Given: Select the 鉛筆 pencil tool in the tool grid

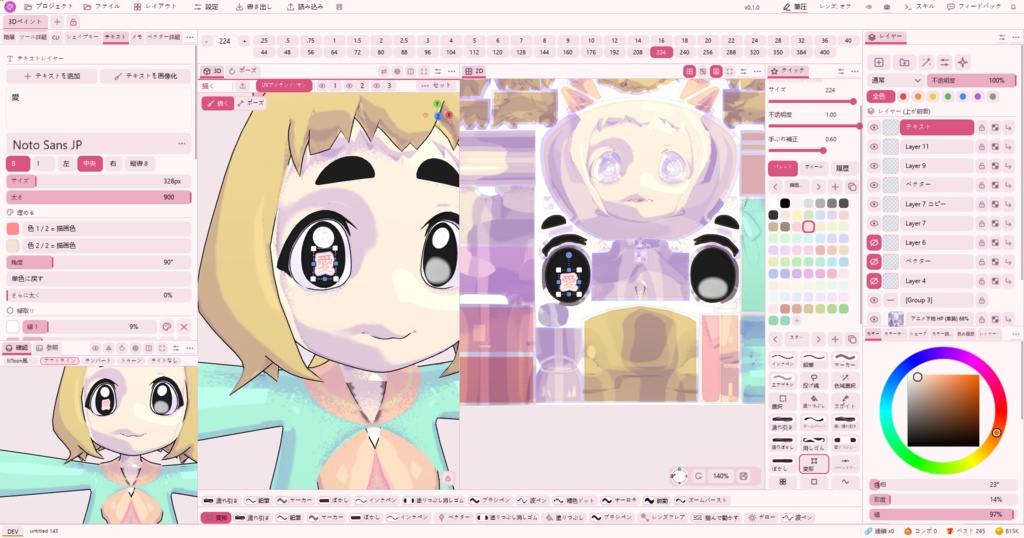Looking at the screenshot, I should tap(814, 360).
